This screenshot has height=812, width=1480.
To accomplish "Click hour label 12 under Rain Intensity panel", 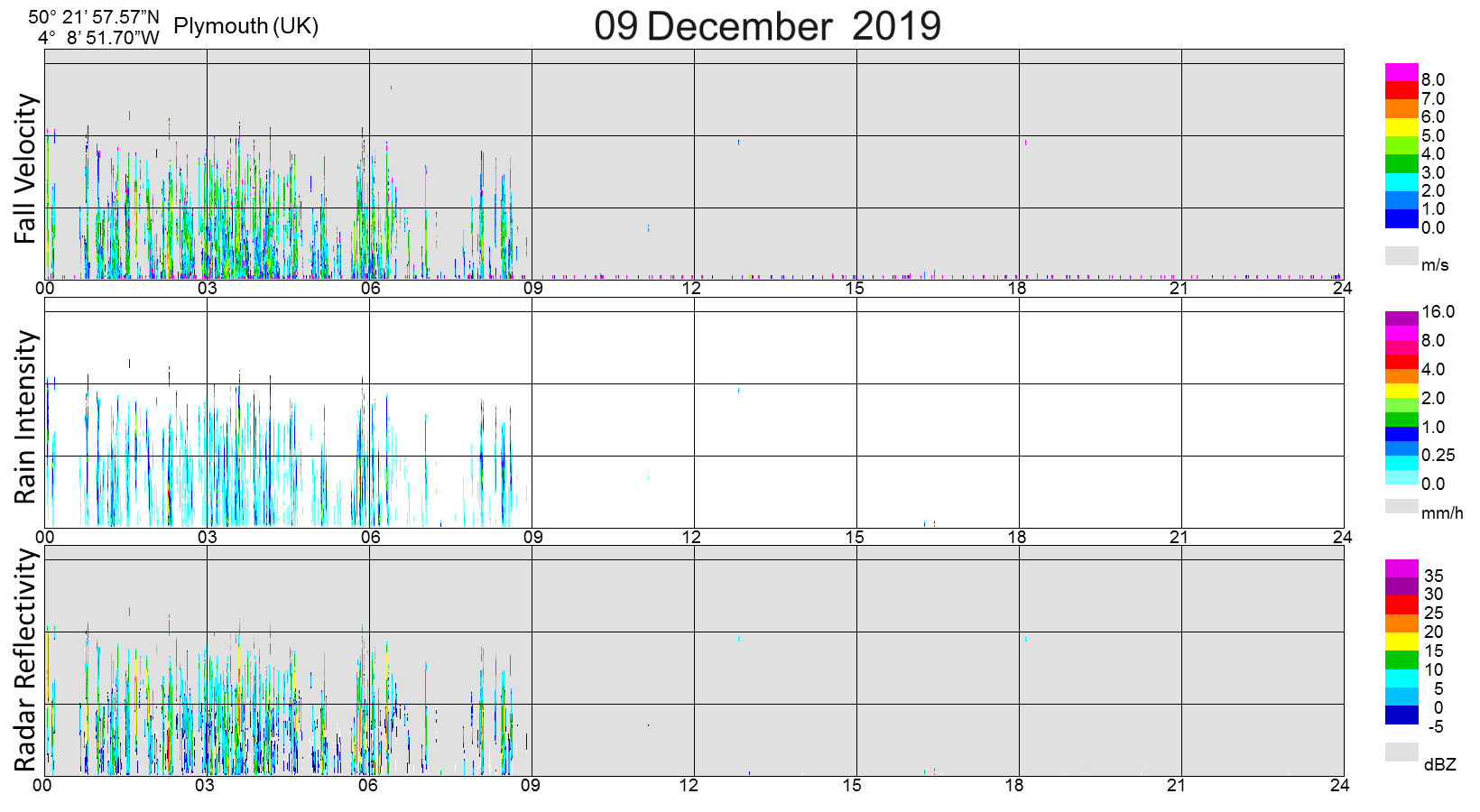I will click(x=691, y=537).
